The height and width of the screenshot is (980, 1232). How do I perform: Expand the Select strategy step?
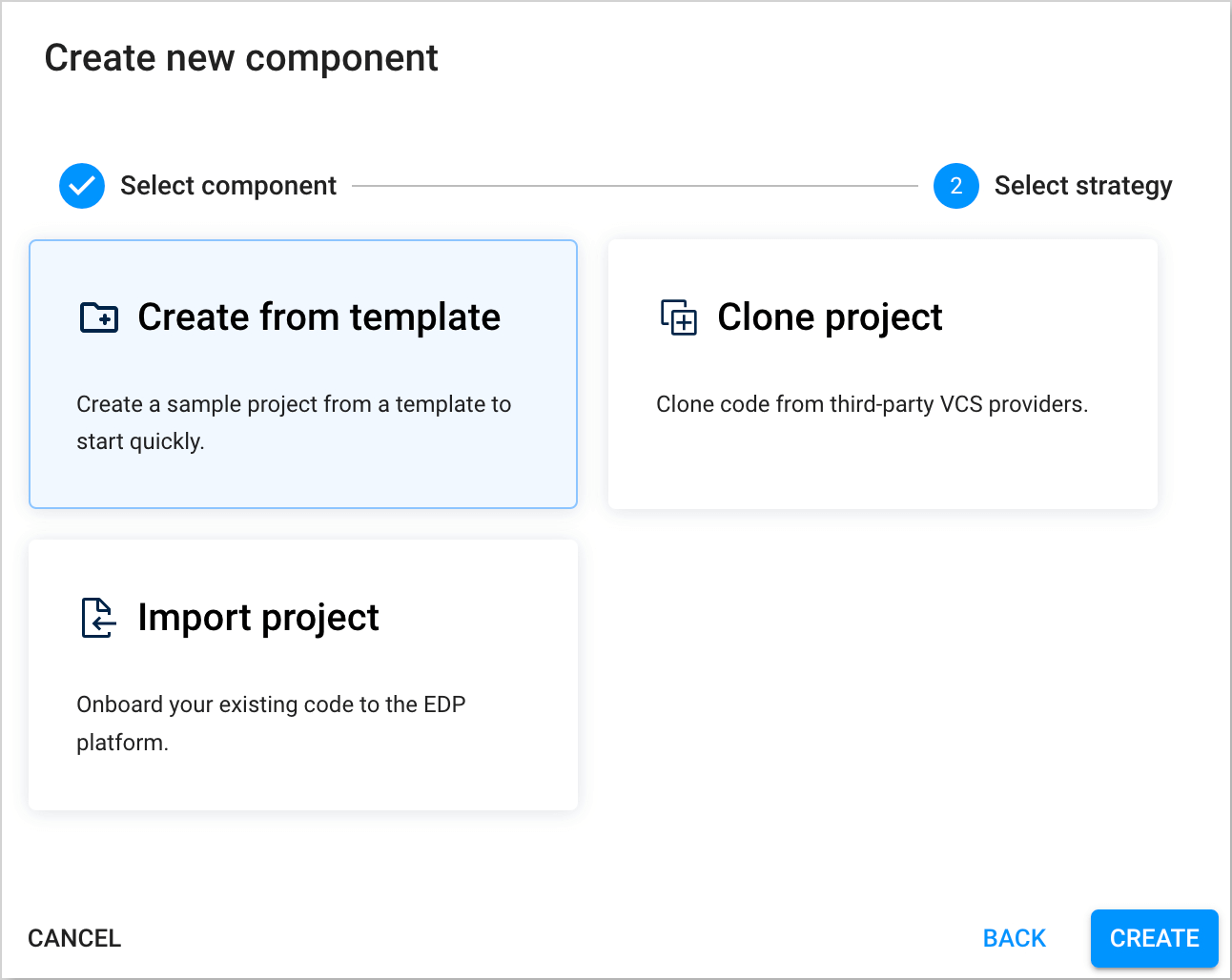(1083, 186)
